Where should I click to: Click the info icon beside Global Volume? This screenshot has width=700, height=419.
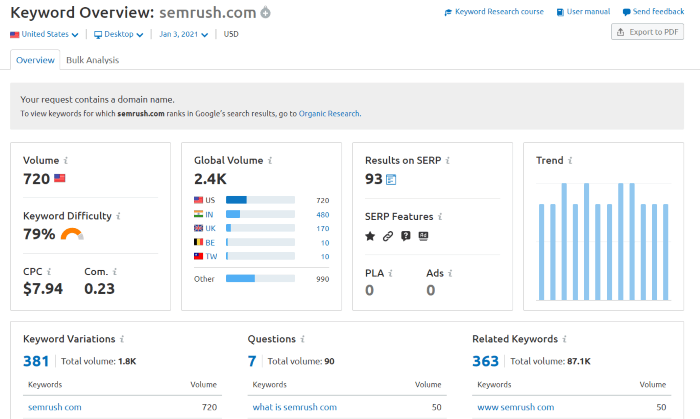pos(269,160)
